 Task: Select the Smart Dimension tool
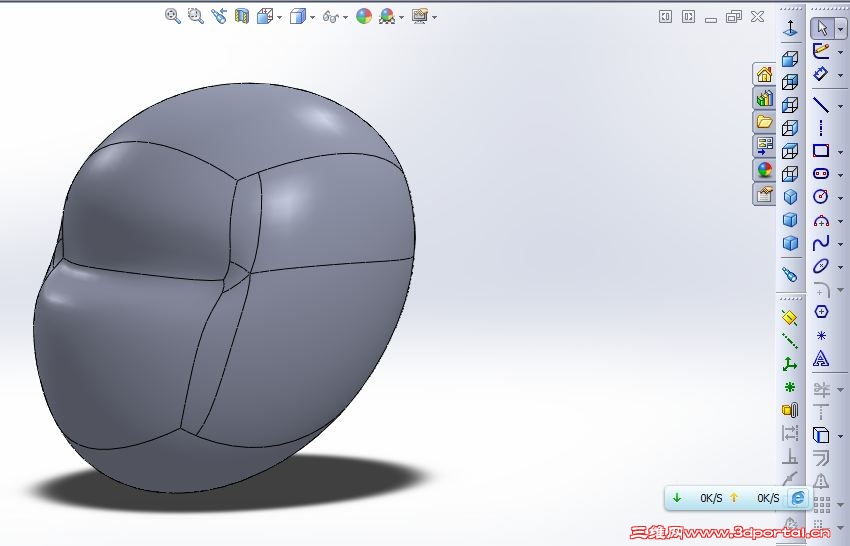pyautogui.click(x=821, y=74)
